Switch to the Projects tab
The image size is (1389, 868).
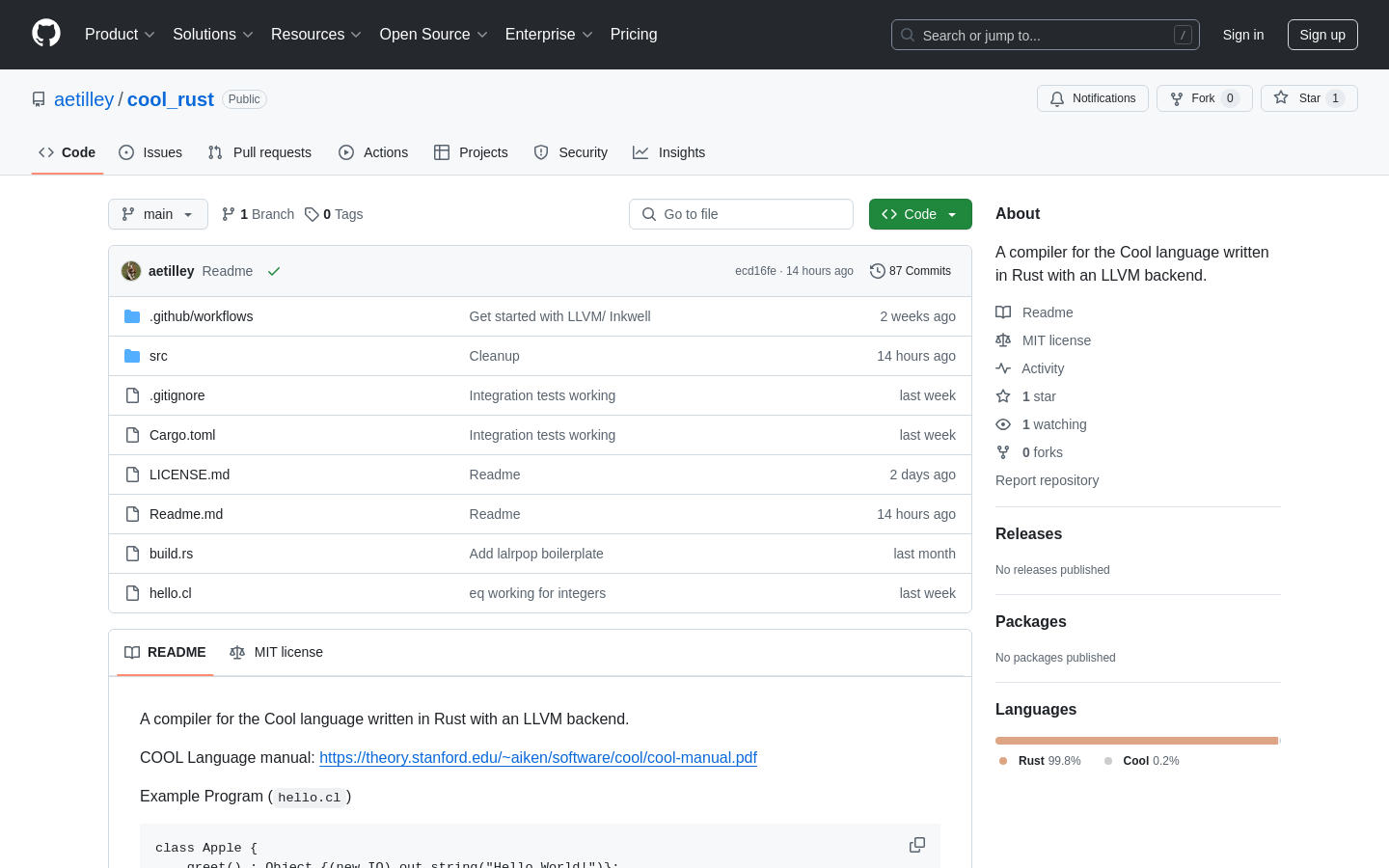pos(471,152)
